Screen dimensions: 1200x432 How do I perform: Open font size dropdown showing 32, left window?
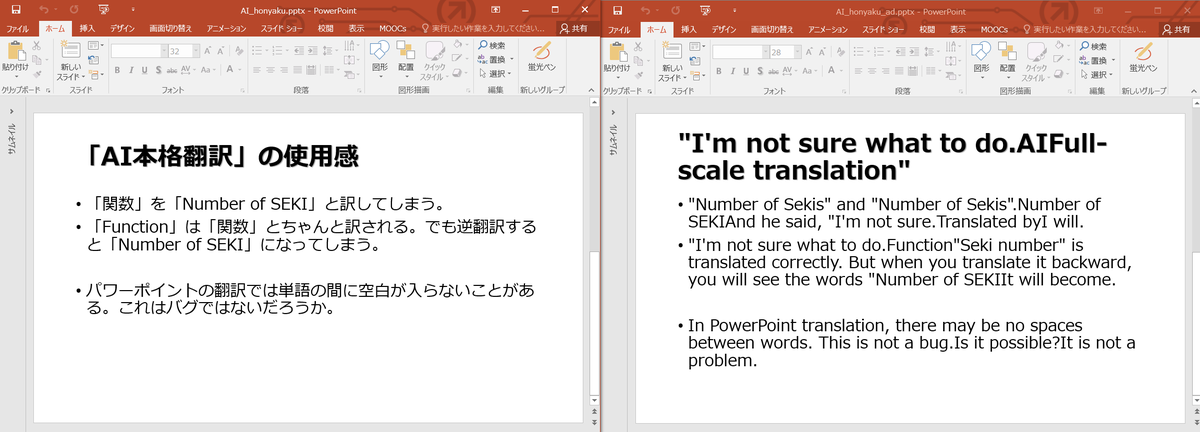coord(198,51)
